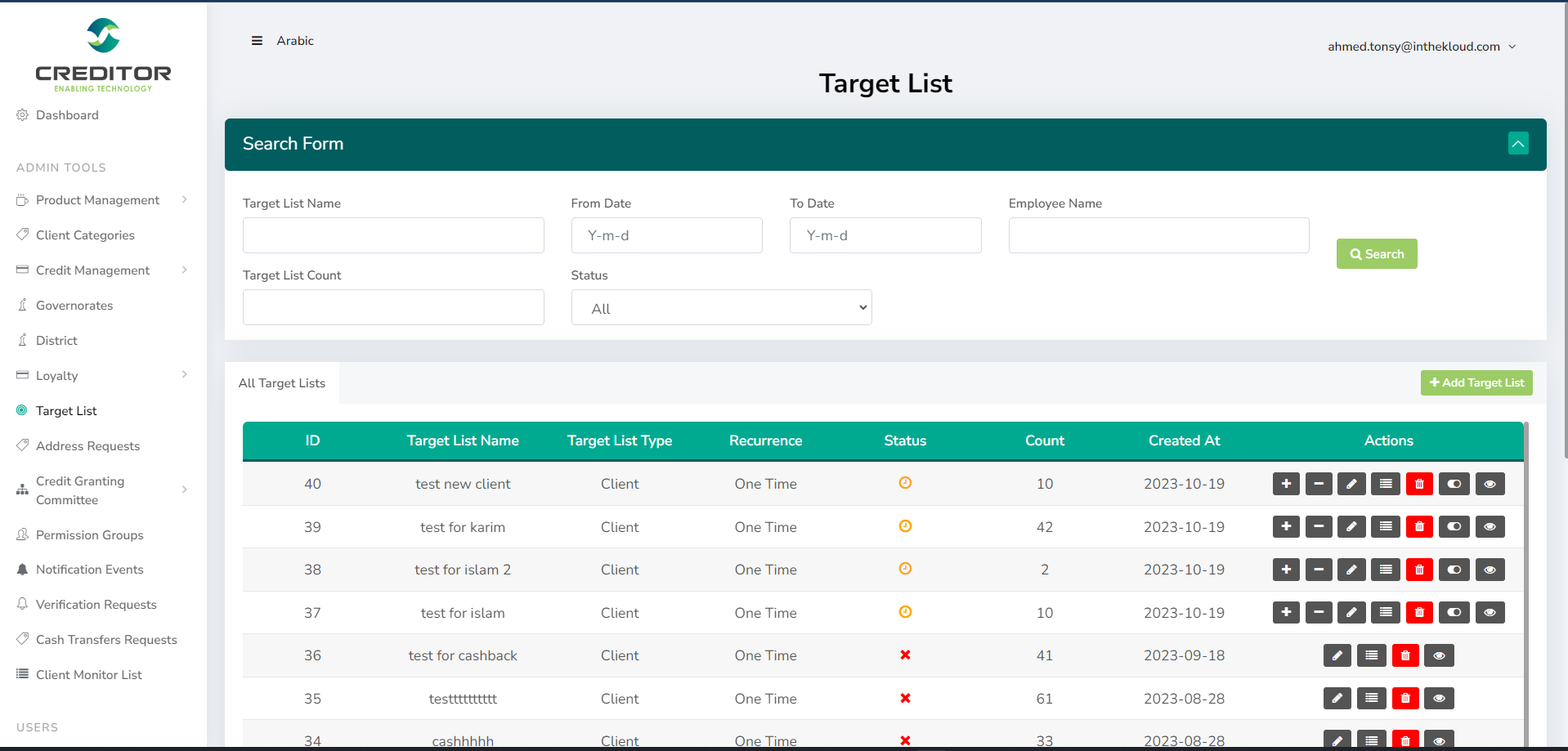1568x751 pixels.
Task: Select the All Target Lists tab
Action: coord(282,383)
